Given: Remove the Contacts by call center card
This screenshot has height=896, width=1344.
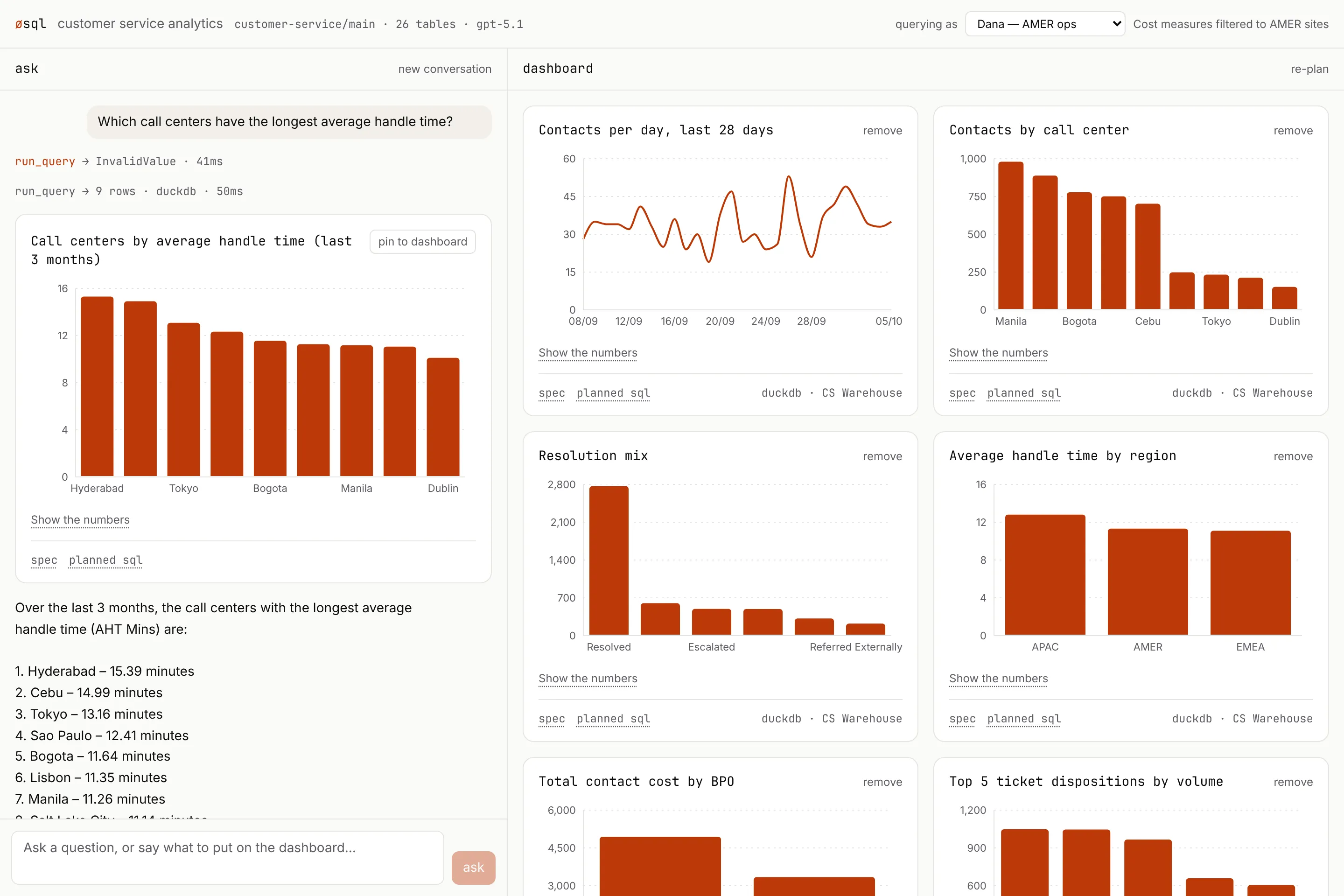Looking at the screenshot, I should [x=1293, y=130].
